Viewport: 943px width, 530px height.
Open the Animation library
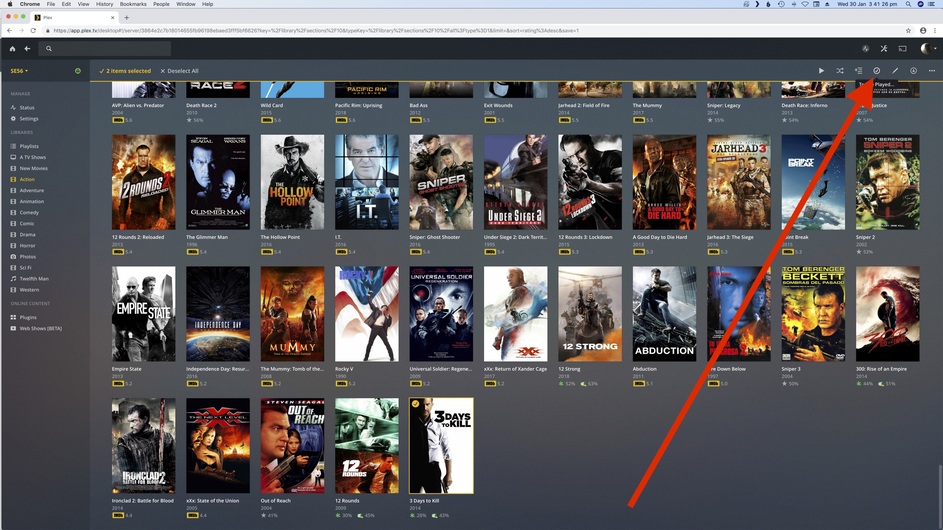pos(32,202)
